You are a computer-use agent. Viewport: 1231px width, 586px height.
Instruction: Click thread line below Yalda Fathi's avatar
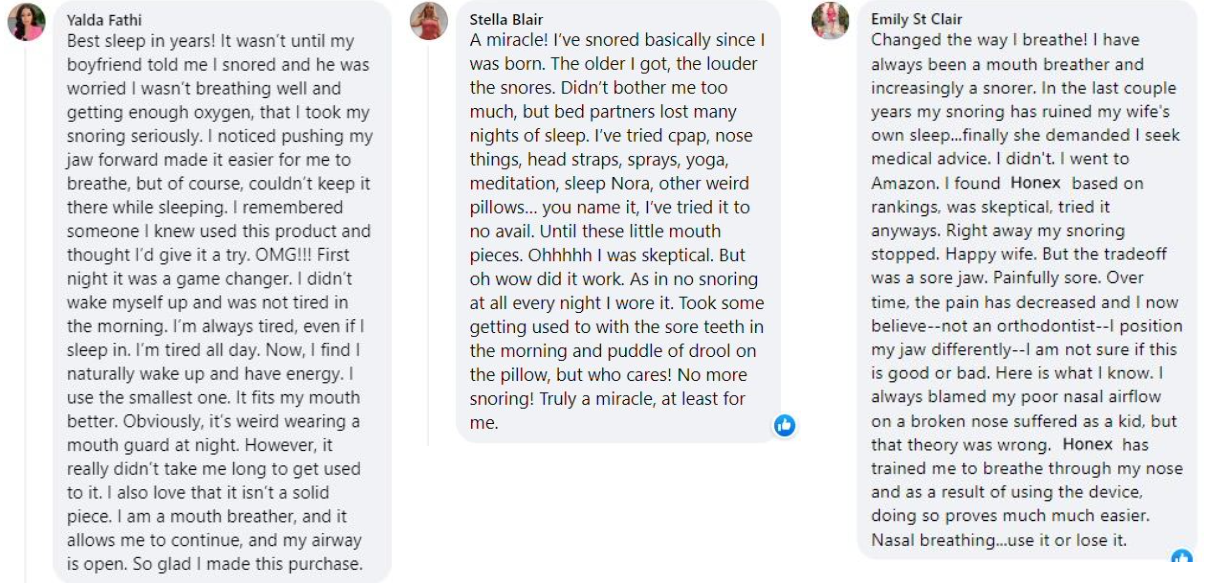[x=26, y=300]
